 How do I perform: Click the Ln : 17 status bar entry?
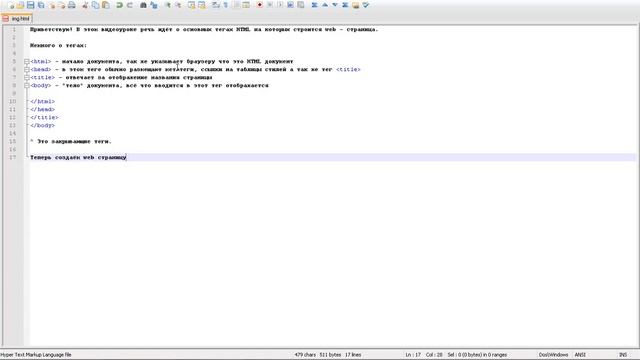click(x=413, y=355)
